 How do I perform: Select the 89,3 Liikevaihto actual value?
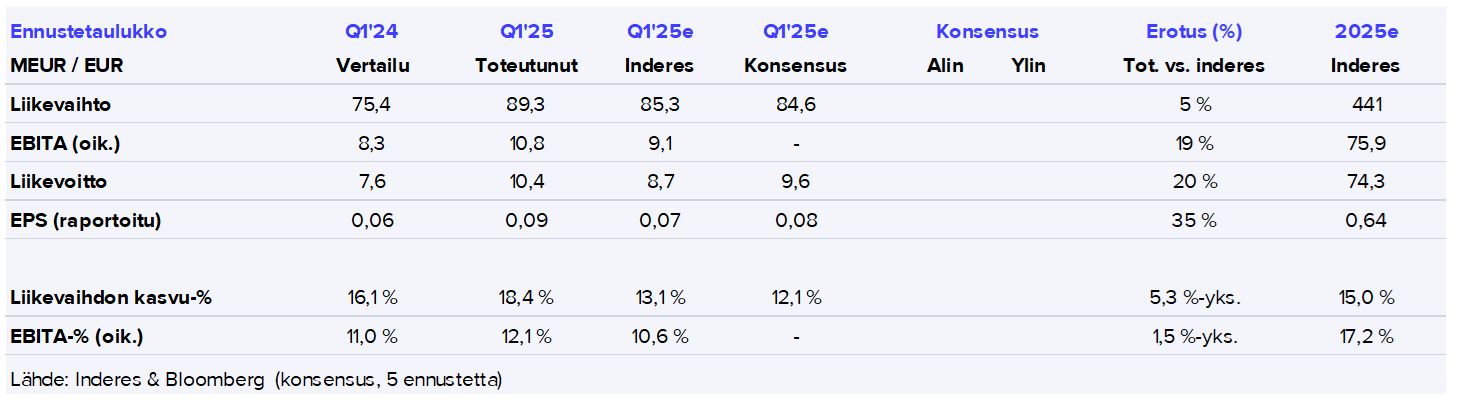click(x=527, y=104)
